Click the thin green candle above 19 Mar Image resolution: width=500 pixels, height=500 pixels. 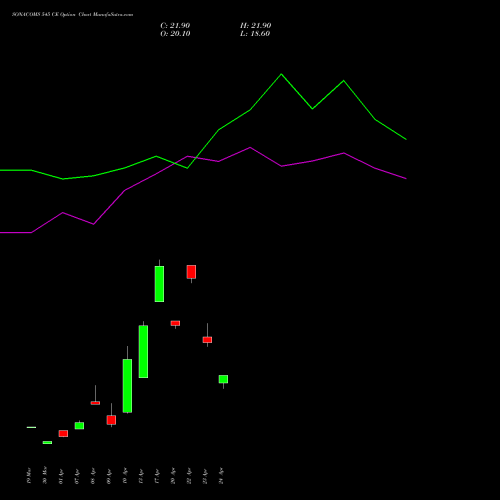31,427
